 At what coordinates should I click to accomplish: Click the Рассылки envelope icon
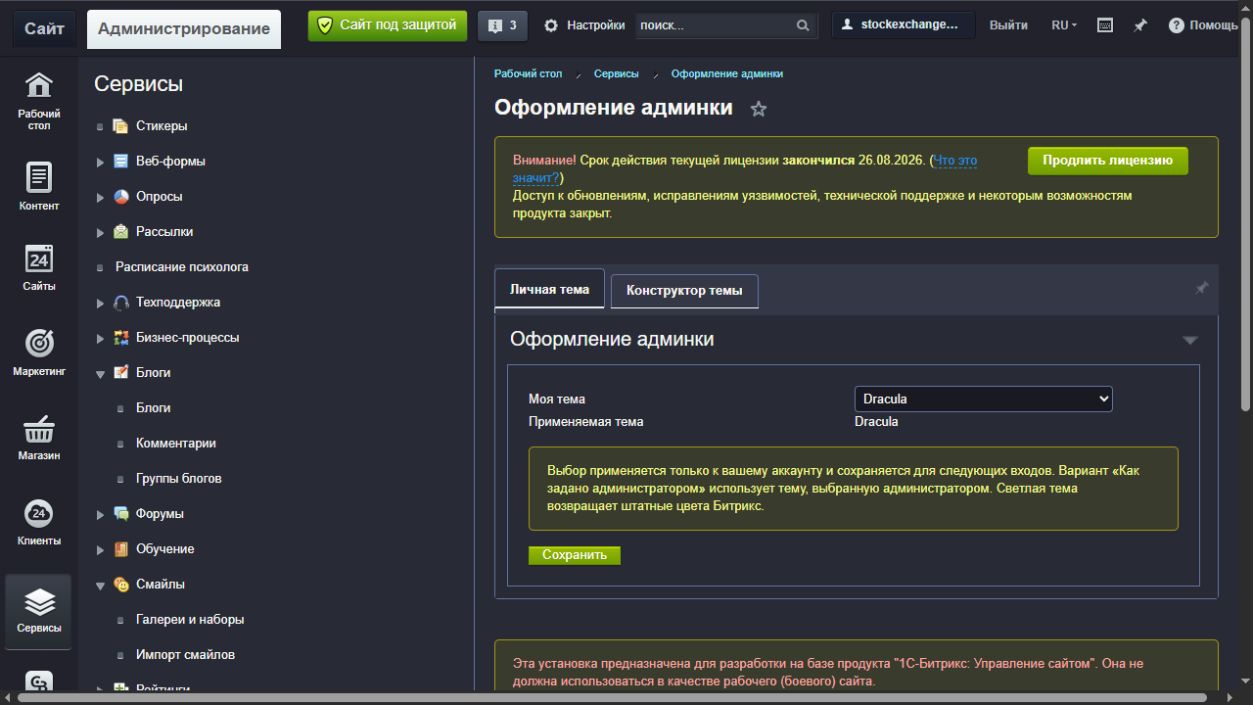click(120, 232)
